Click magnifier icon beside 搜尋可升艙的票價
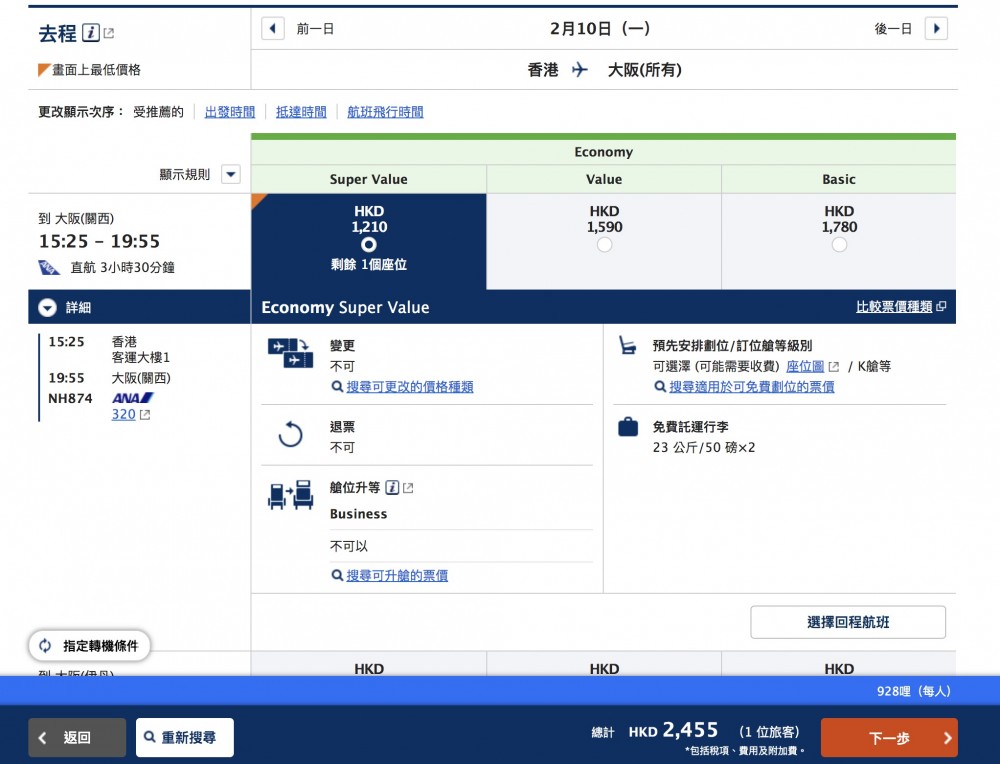 337,575
